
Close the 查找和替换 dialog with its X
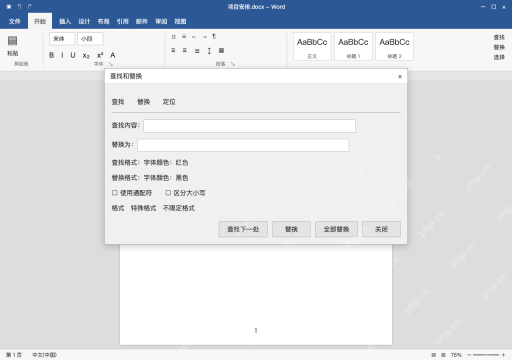[x=400, y=77]
